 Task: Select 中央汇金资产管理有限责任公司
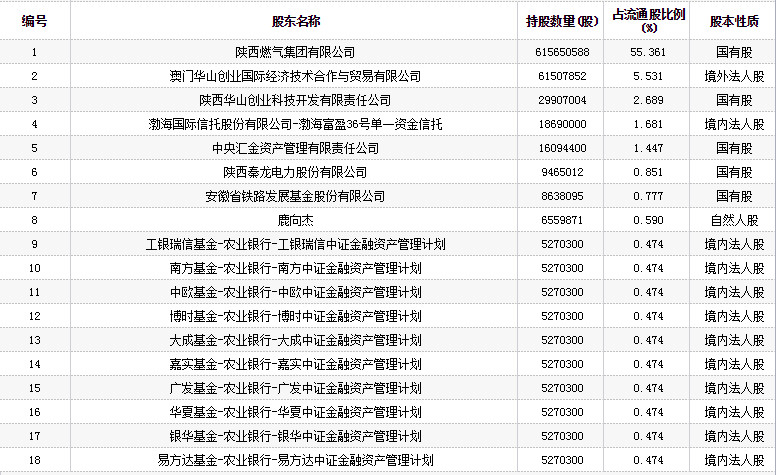click(295, 148)
